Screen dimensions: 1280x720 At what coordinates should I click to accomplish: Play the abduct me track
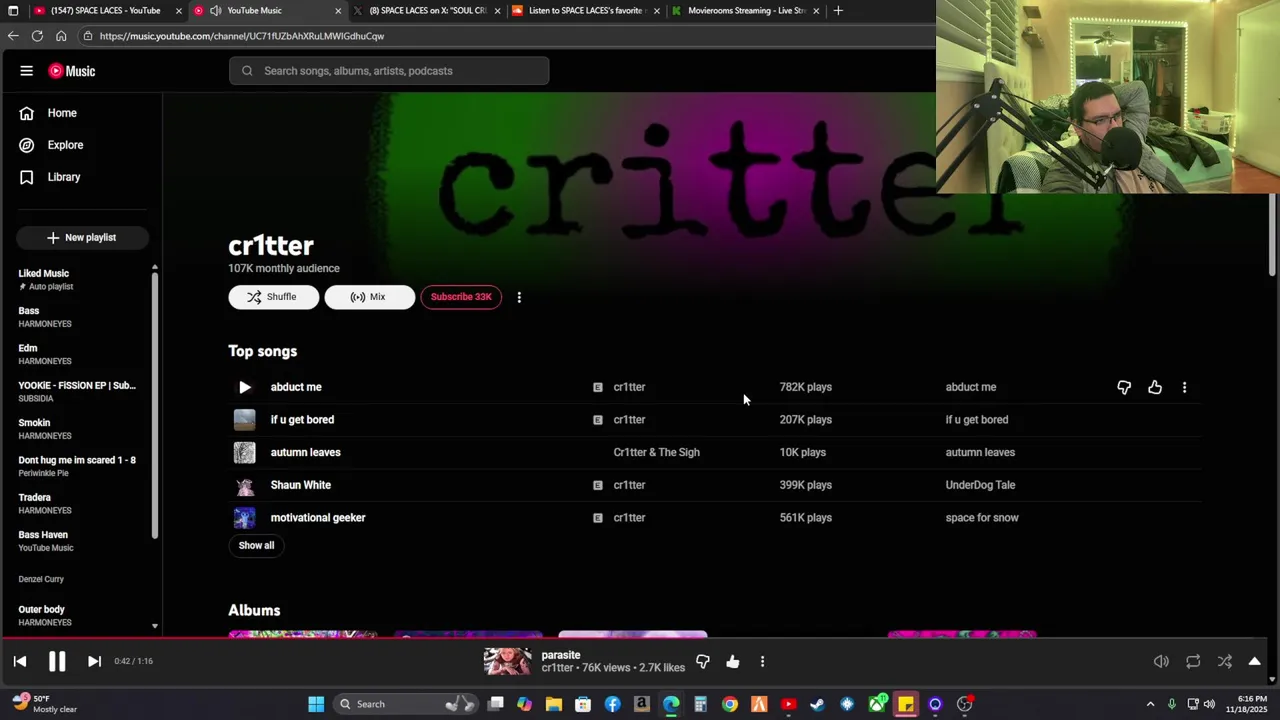(245, 387)
